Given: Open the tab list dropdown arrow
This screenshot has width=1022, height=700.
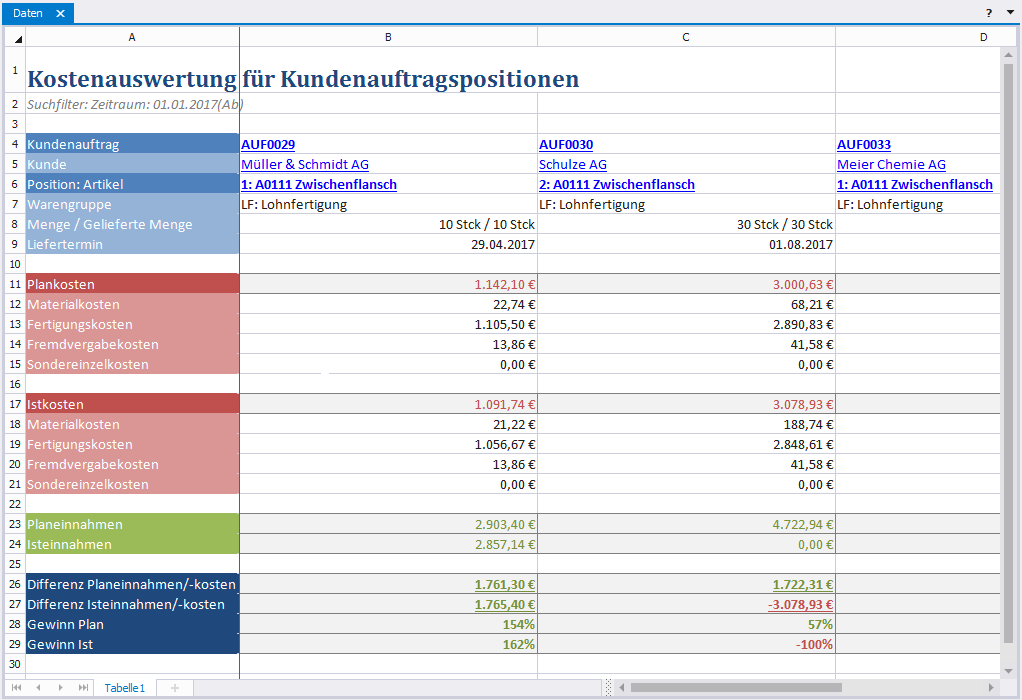Looking at the screenshot, I should point(1009,13).
